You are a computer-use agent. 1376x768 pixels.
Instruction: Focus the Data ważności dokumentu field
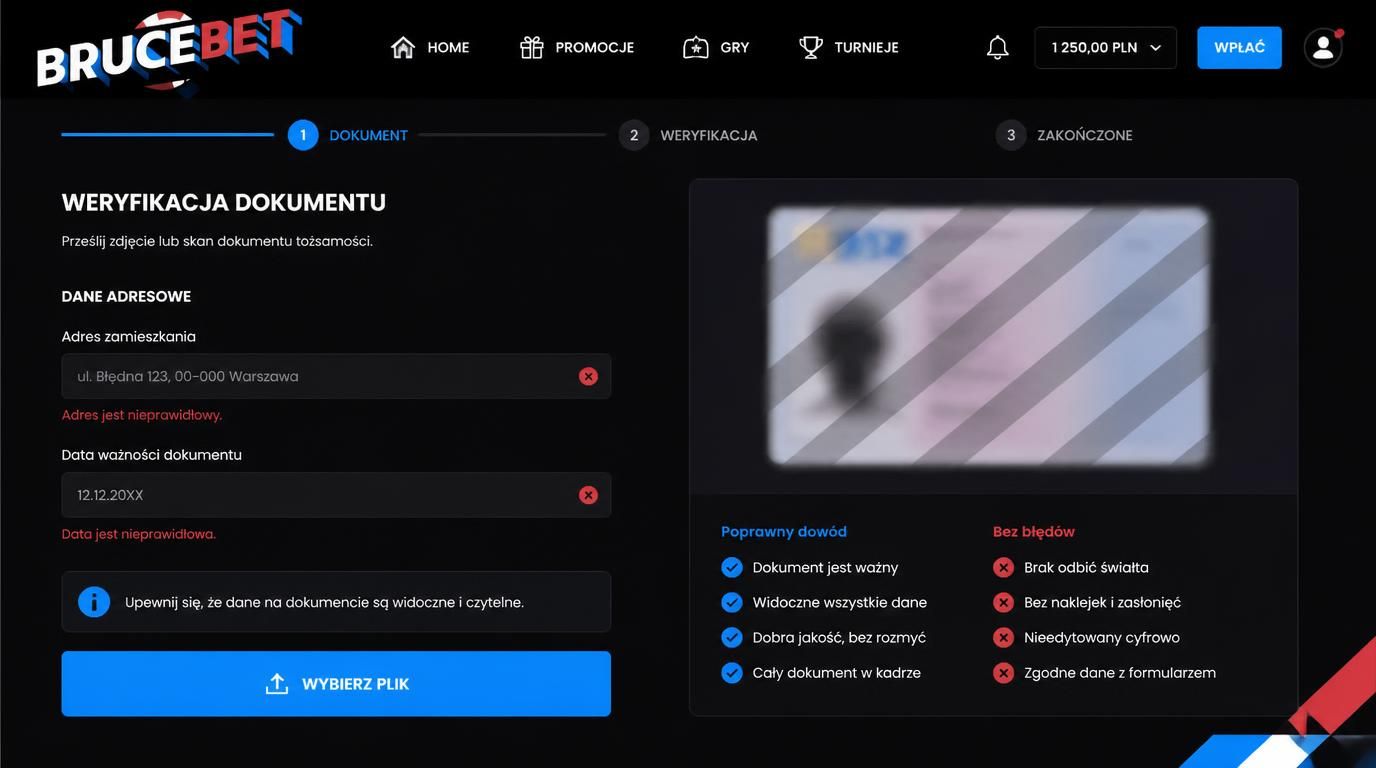[x=336, y=495]
